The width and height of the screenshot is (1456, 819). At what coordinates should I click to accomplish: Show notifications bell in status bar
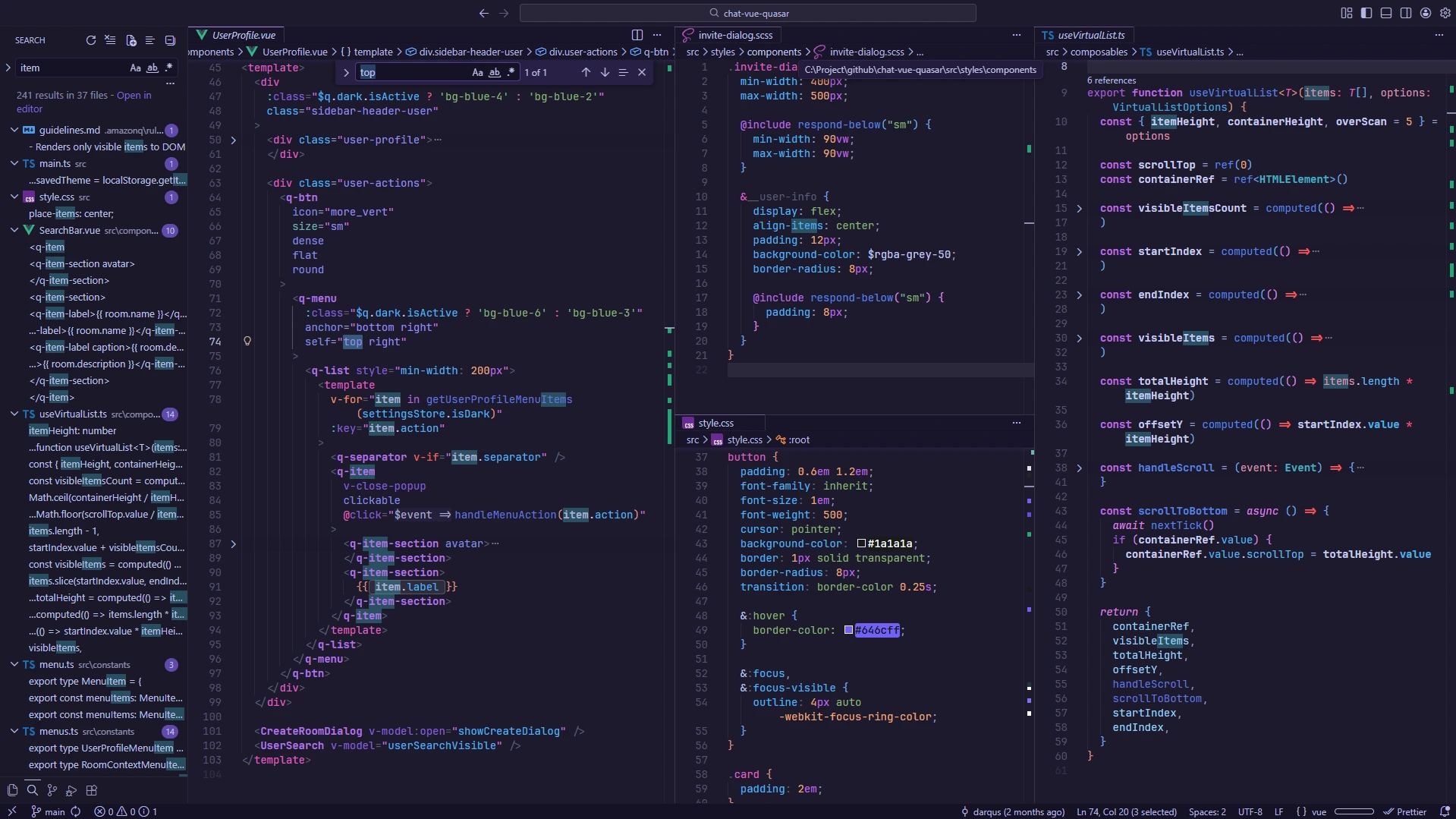[1444, 811]
